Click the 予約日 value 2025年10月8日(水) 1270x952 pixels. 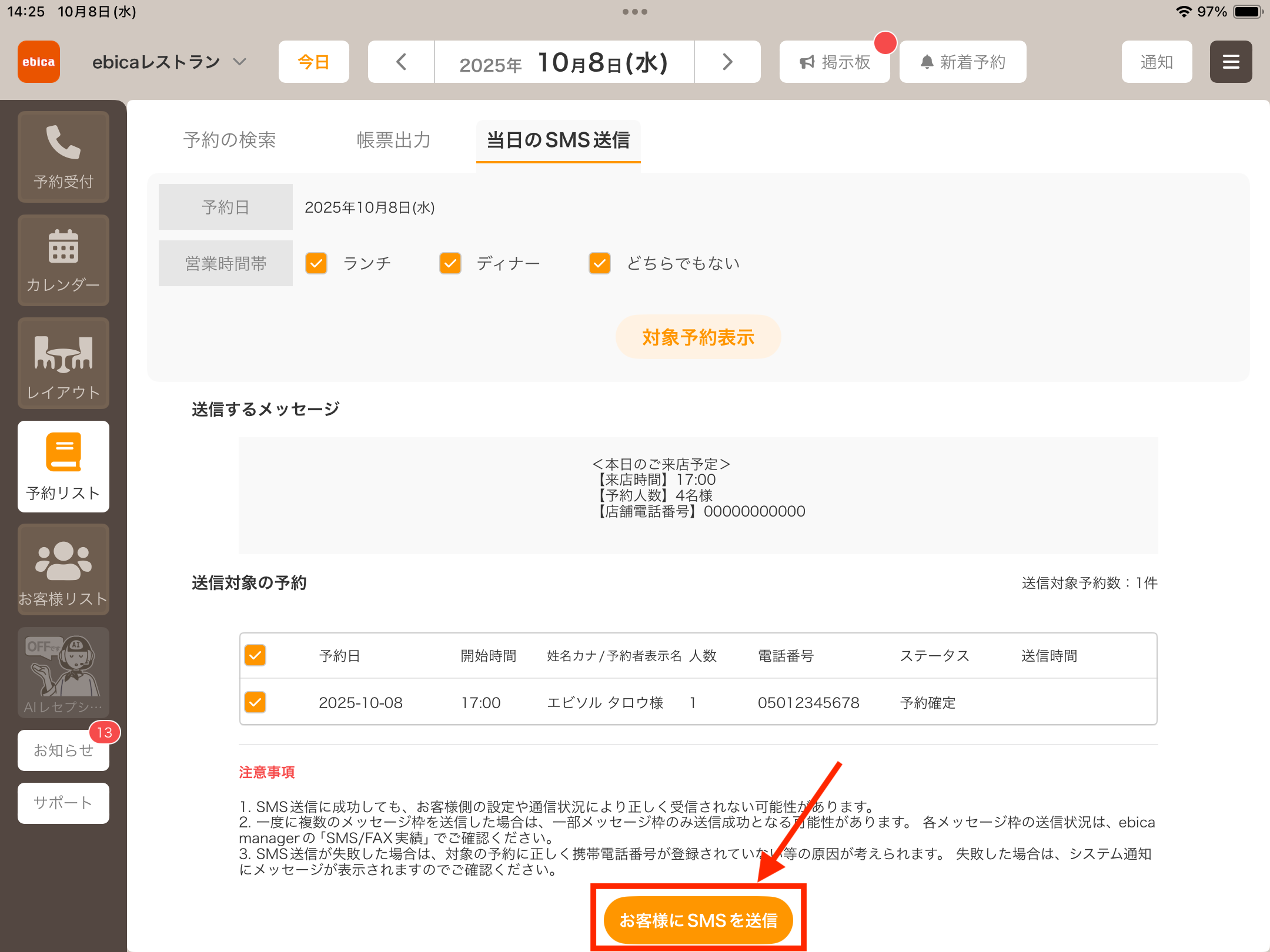point(370,207)
